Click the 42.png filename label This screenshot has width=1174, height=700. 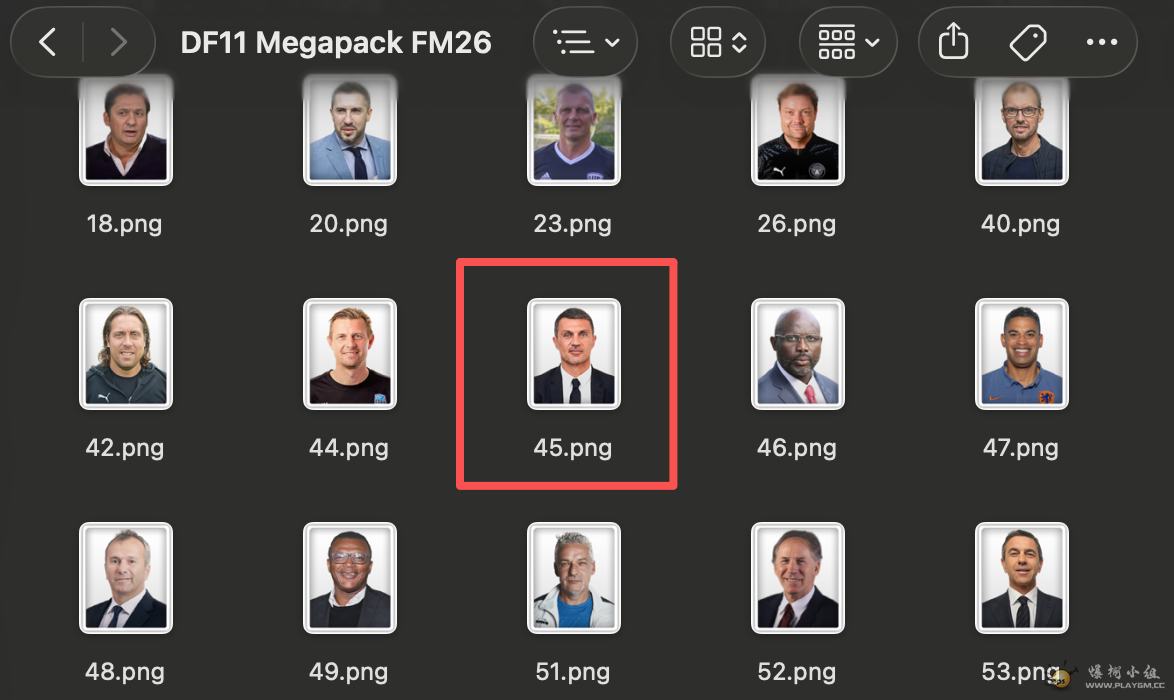point(125,447)
